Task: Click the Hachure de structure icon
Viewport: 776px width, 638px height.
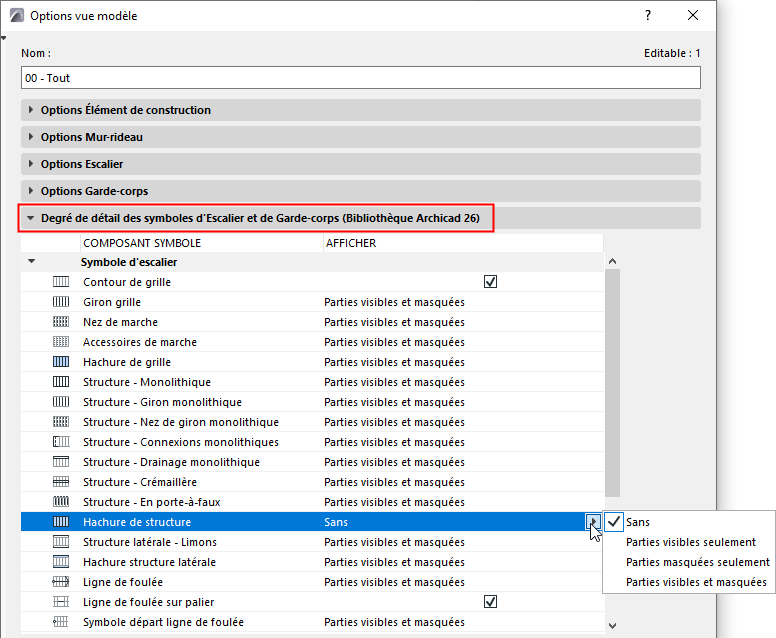Action: tap(61, 522)
